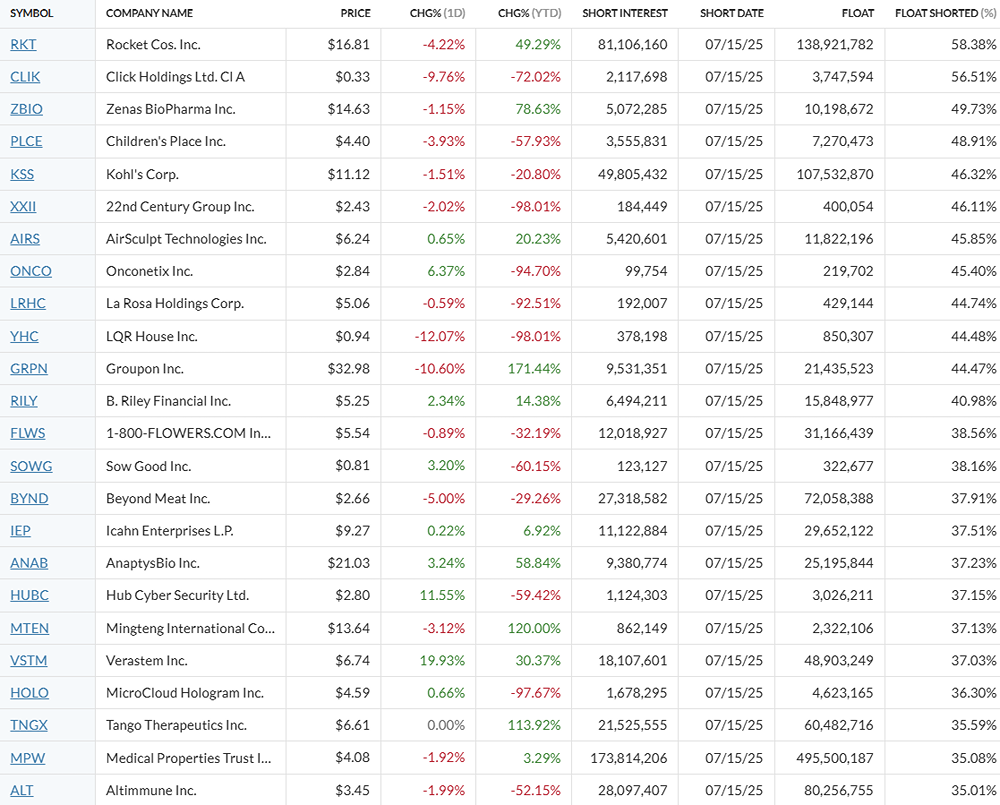Screen dimensions: 1000x805
Task: Click the Short Date column header
Action: (x=731, y=13)
